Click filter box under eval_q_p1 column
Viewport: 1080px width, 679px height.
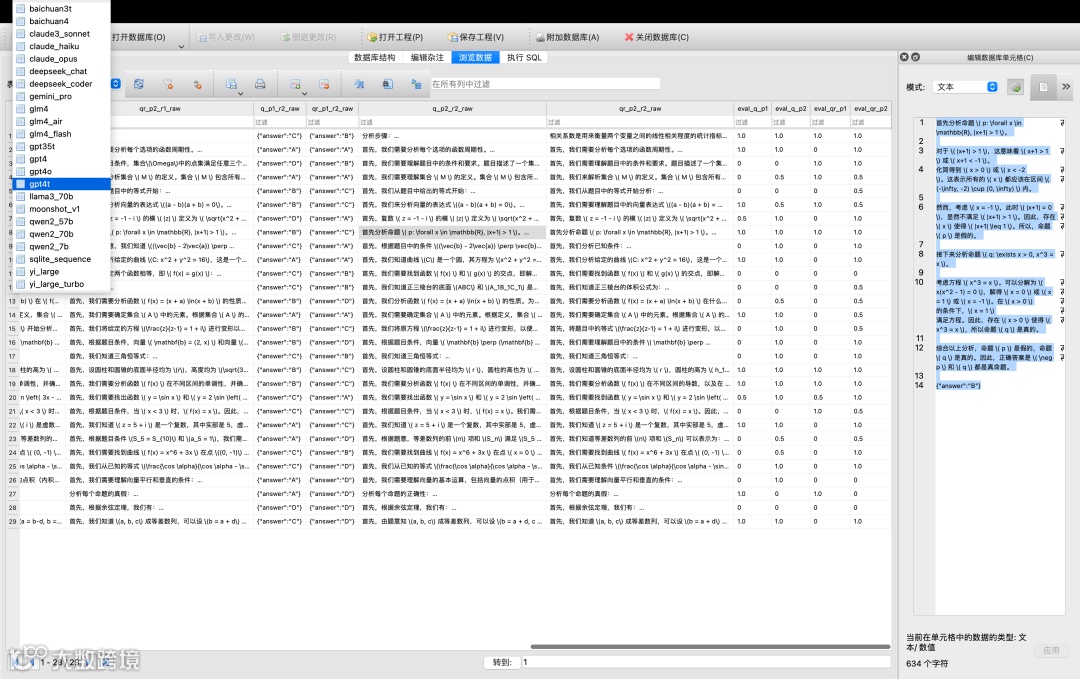click(751, 122)
